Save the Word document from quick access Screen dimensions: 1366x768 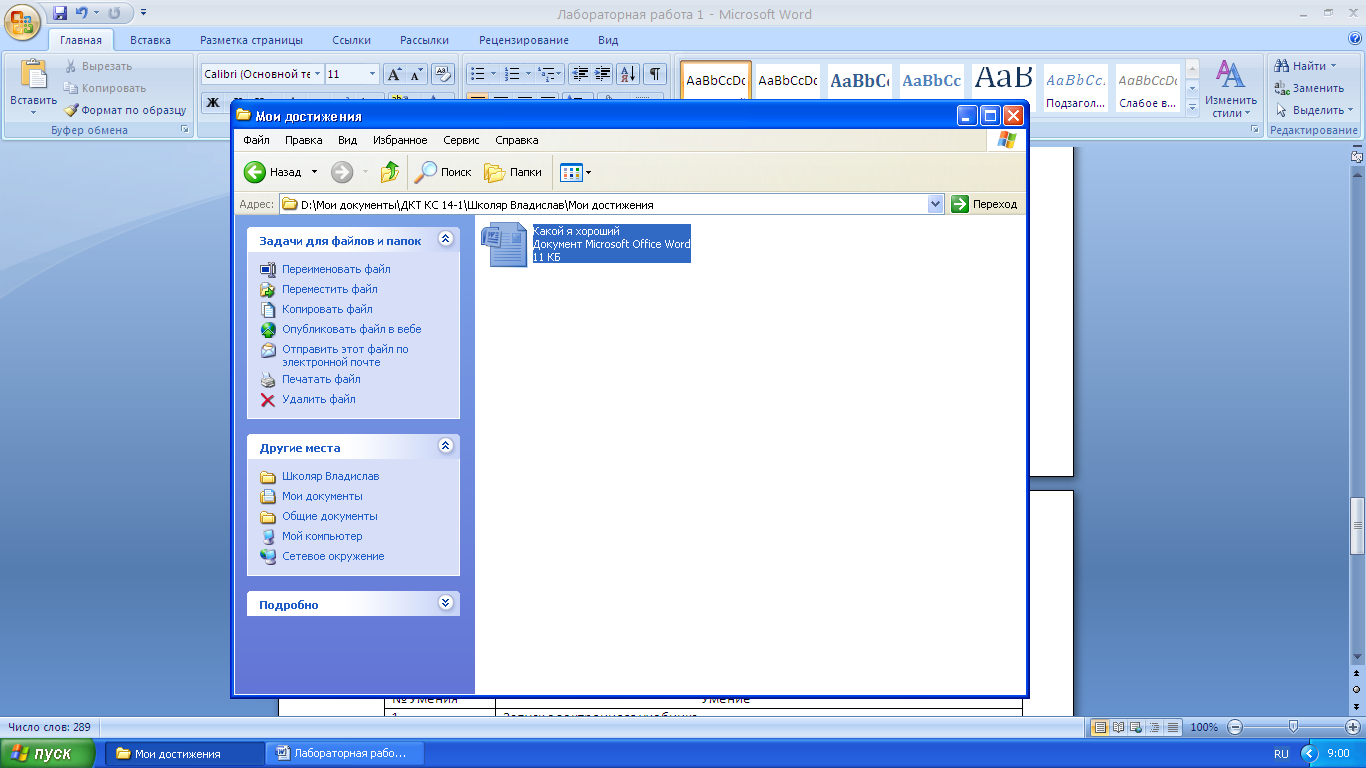(x=60, y=13)
